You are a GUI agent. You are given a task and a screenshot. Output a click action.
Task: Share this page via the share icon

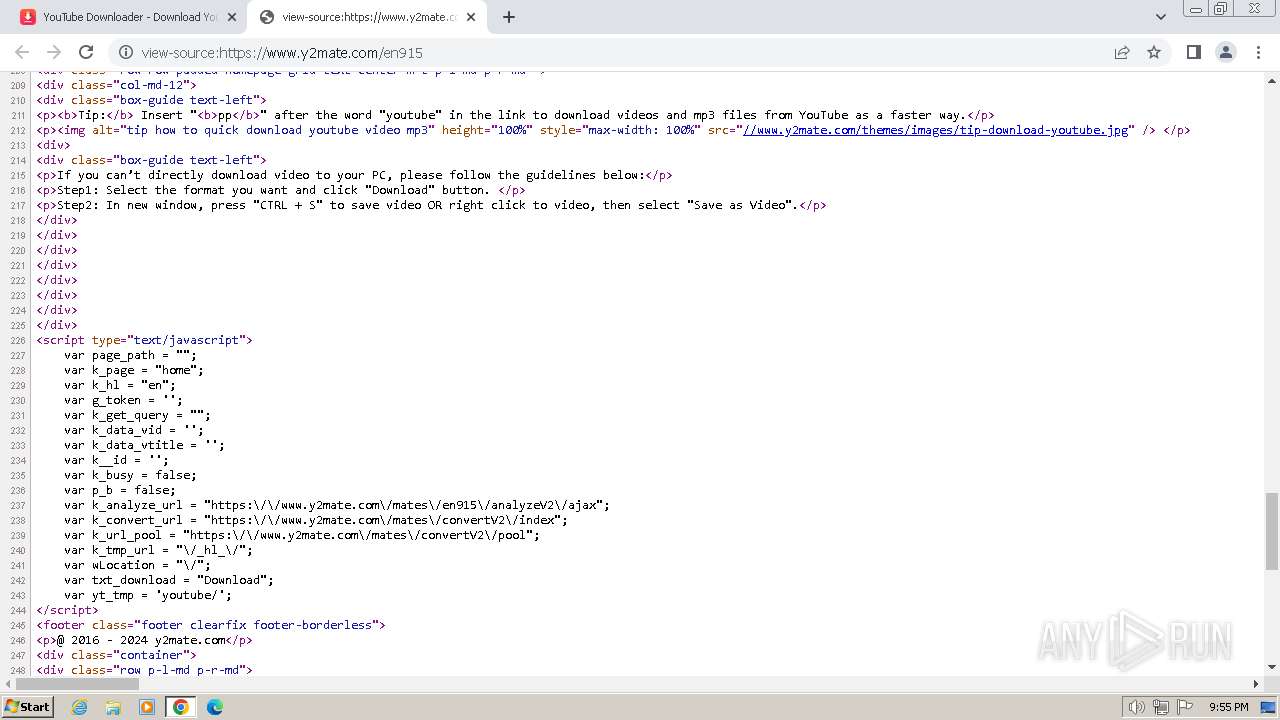(x=1122, y=52)
